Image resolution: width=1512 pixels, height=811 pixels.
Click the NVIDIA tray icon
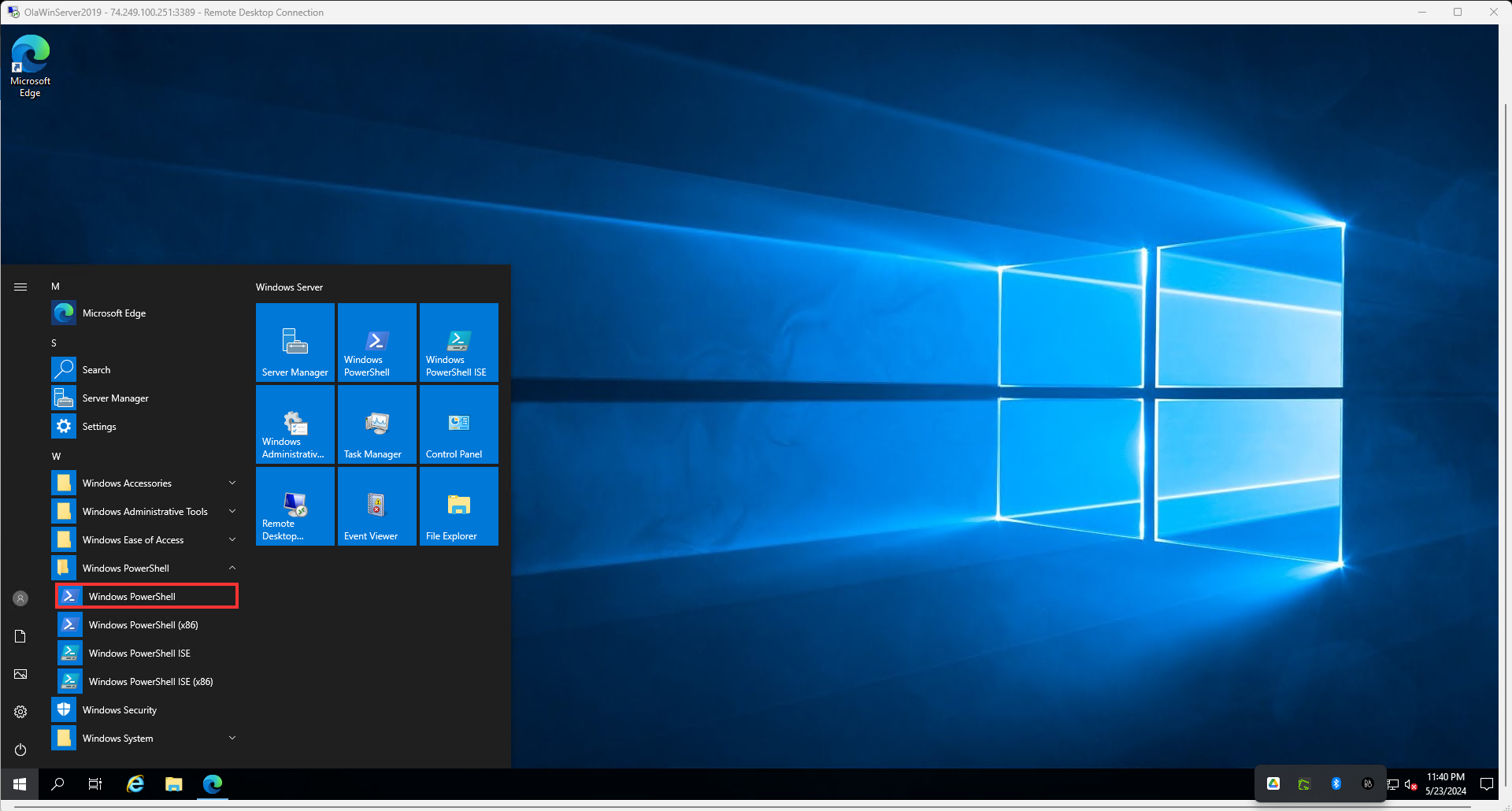pos(1305,783)
